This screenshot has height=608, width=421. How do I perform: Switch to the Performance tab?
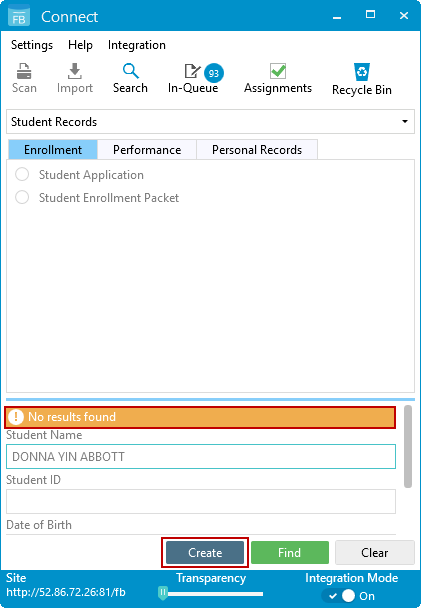pyautogui.click(x=147, y=150)
